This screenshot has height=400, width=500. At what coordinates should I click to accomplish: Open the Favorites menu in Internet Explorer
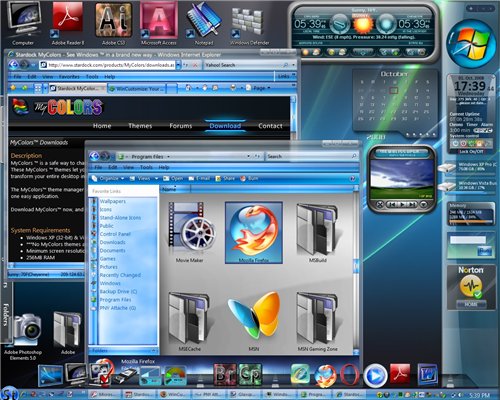point(69,77)
